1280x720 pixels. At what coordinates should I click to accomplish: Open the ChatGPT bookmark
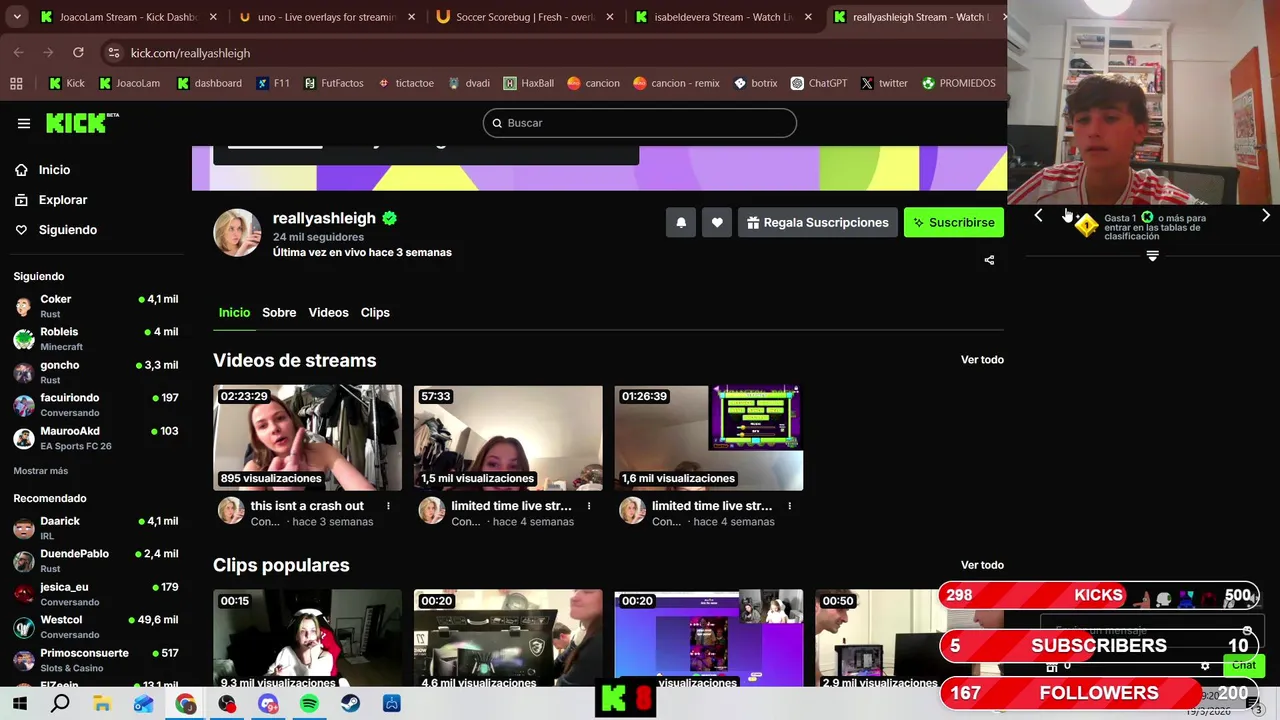tap(819, 83)
